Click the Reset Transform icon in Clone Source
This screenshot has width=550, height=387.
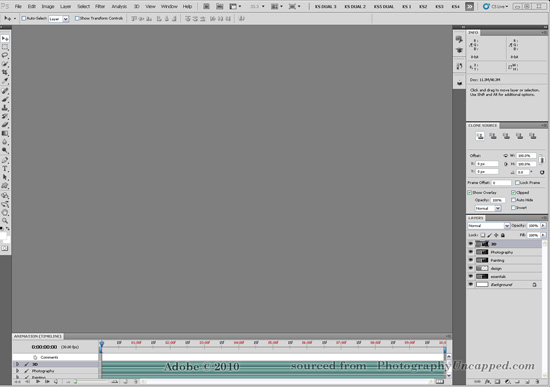[542, 172]
